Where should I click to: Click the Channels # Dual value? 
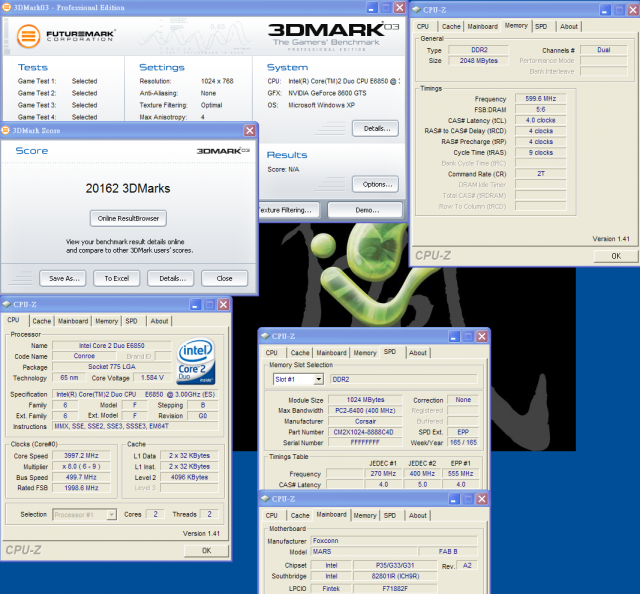point(604,50)
